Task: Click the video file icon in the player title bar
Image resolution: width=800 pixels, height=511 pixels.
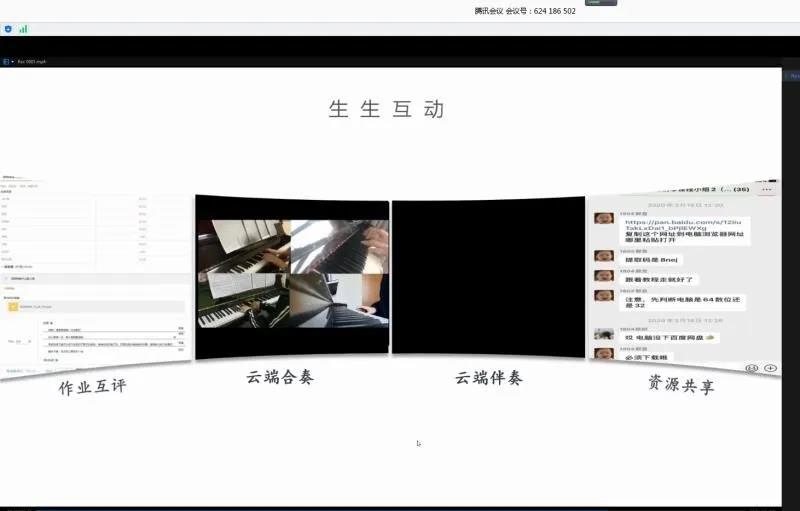Action: tap(6, 61)
